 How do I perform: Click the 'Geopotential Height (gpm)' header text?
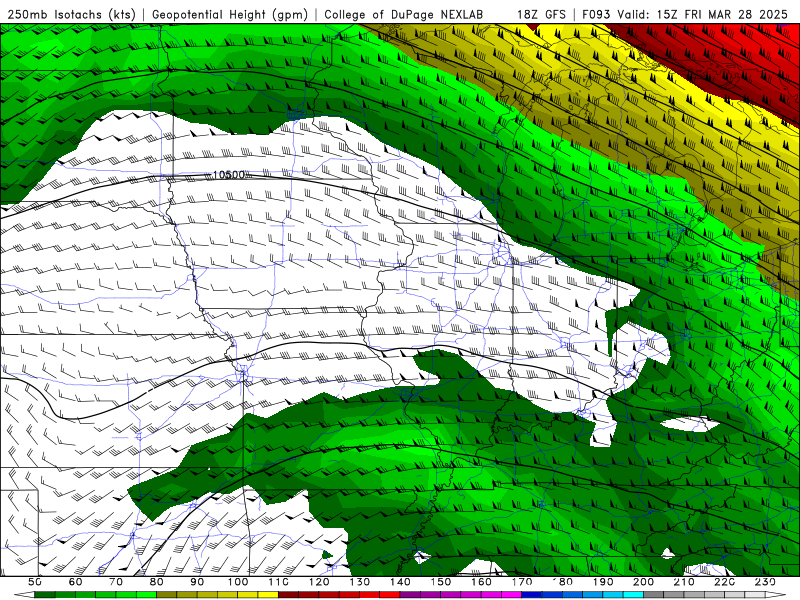point(230,15)
